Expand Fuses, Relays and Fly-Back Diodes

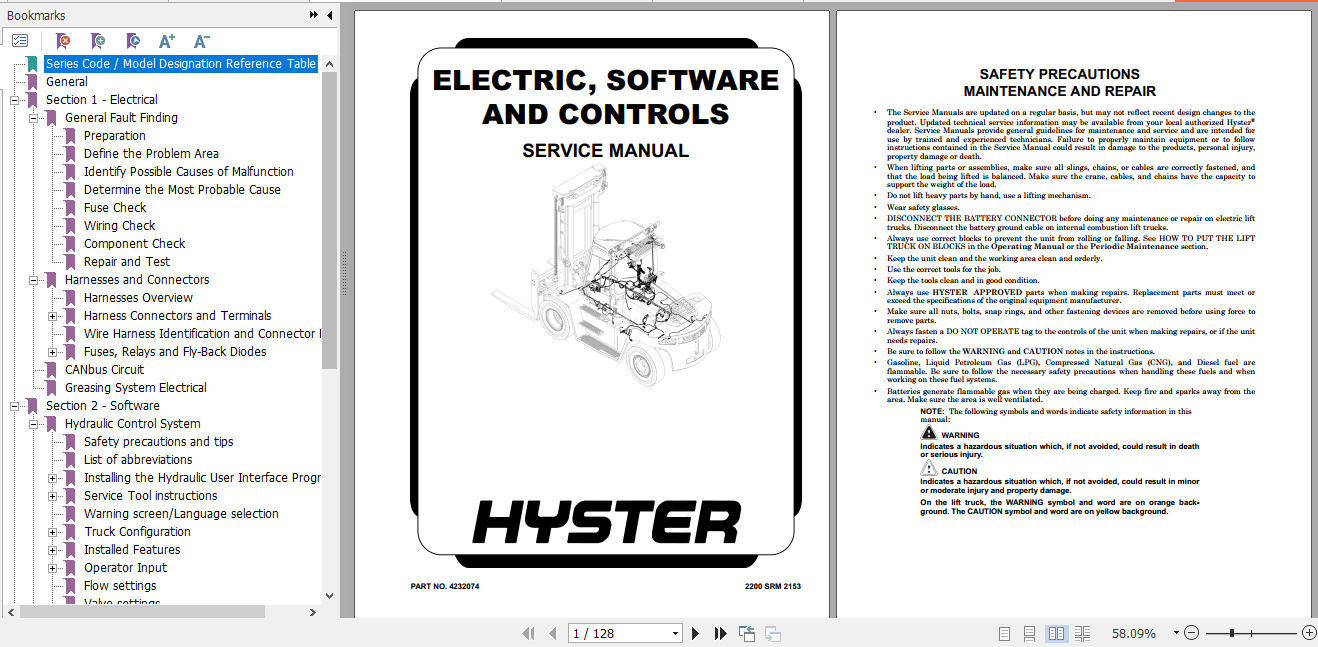point(53,352)
